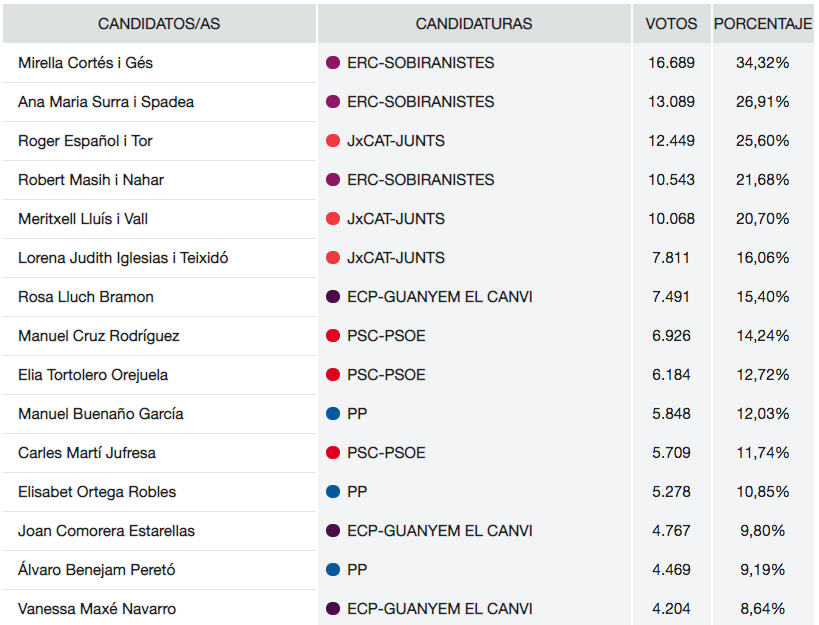Click Meritxell Lluís i Vall's name
This screenshot has height=625, width=819.
coord(83,219)
